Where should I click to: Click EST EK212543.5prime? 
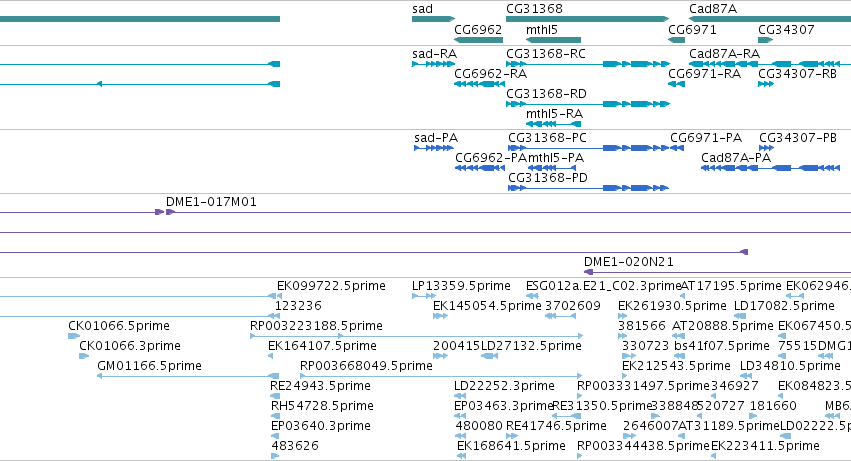pyautogui.click(x=676, y=367)
